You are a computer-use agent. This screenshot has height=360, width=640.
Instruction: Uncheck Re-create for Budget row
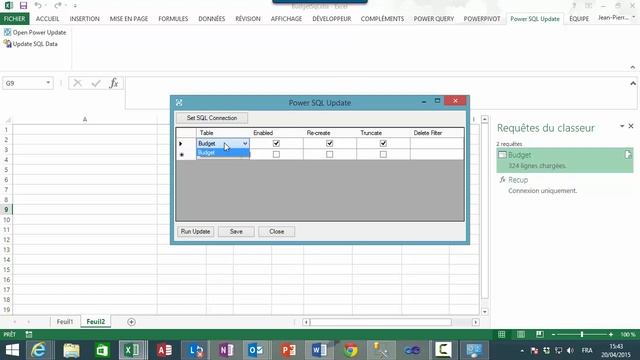click(329, 143)
